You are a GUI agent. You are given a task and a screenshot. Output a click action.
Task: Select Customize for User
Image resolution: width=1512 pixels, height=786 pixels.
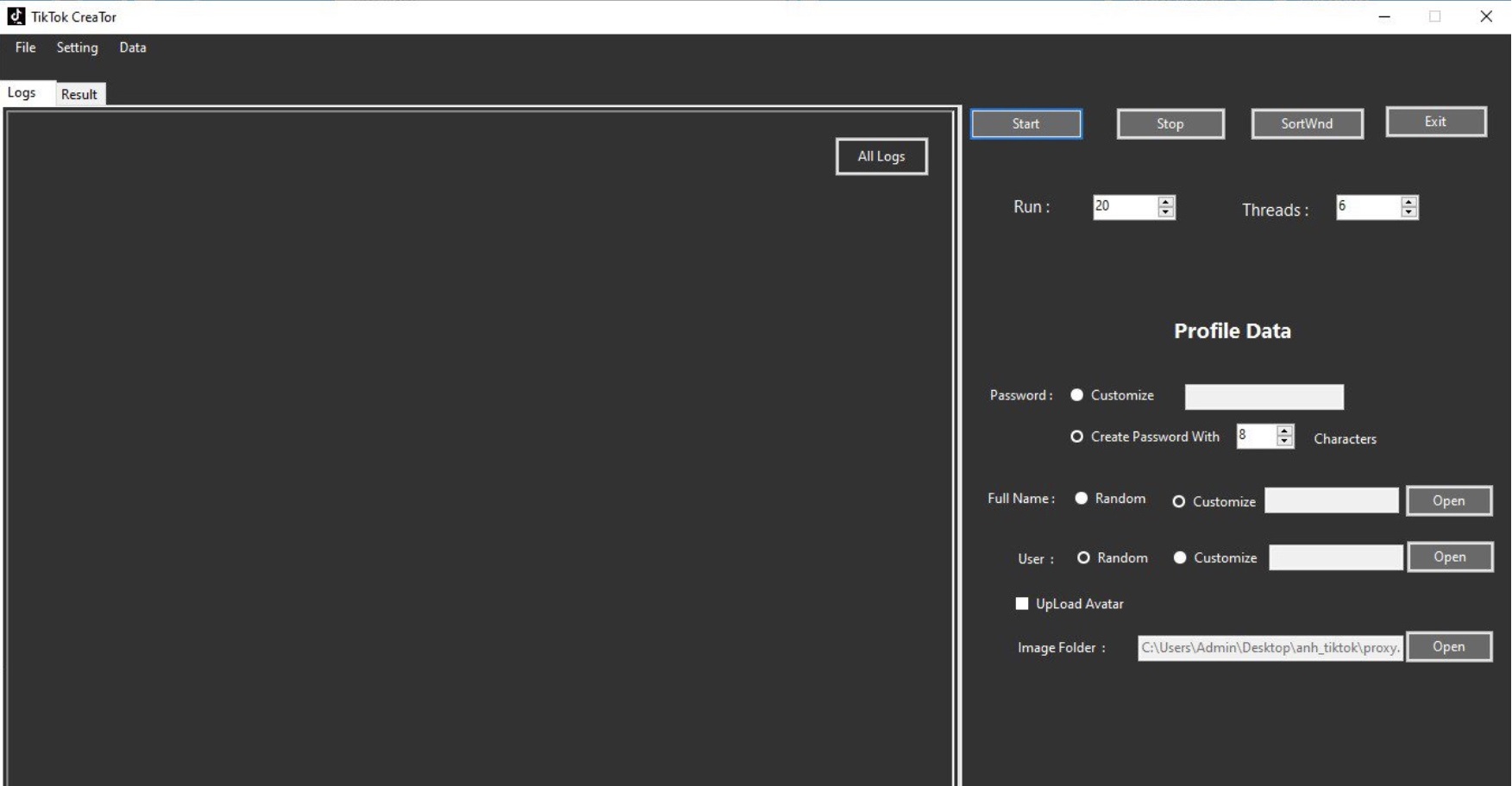tap(1180, 558)
